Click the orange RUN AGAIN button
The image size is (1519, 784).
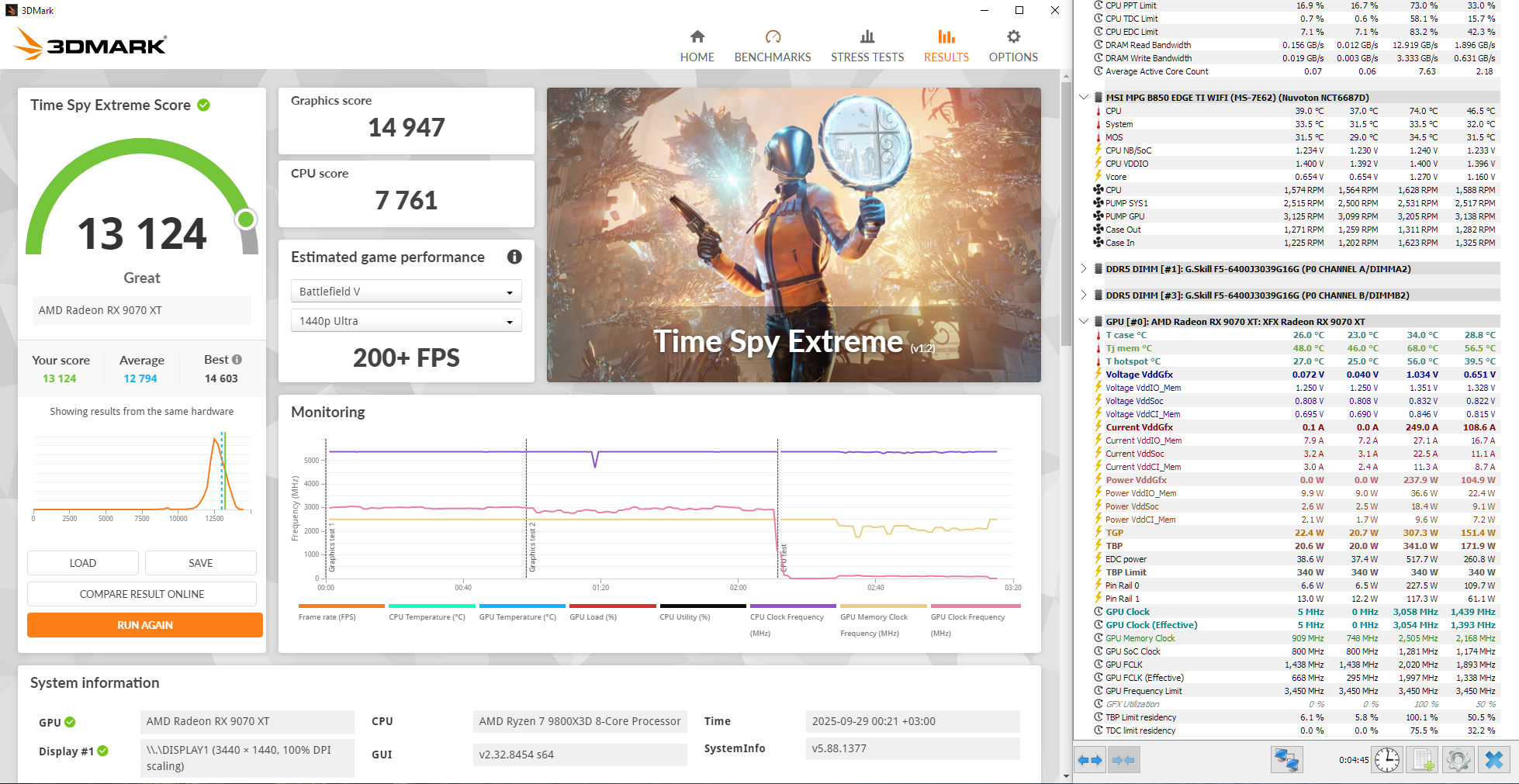(x=145, y=625)
